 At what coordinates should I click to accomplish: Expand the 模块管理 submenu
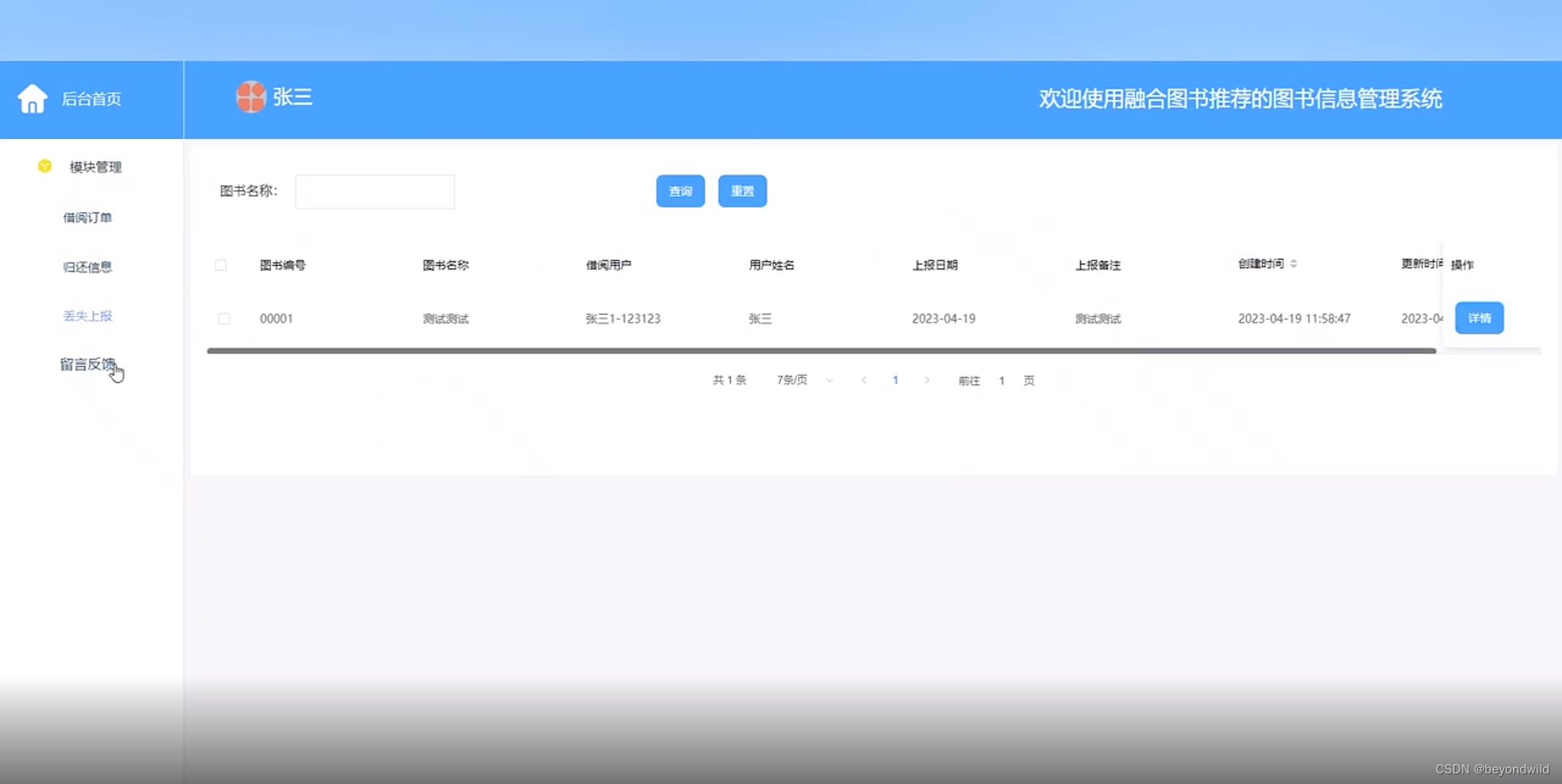94,167
